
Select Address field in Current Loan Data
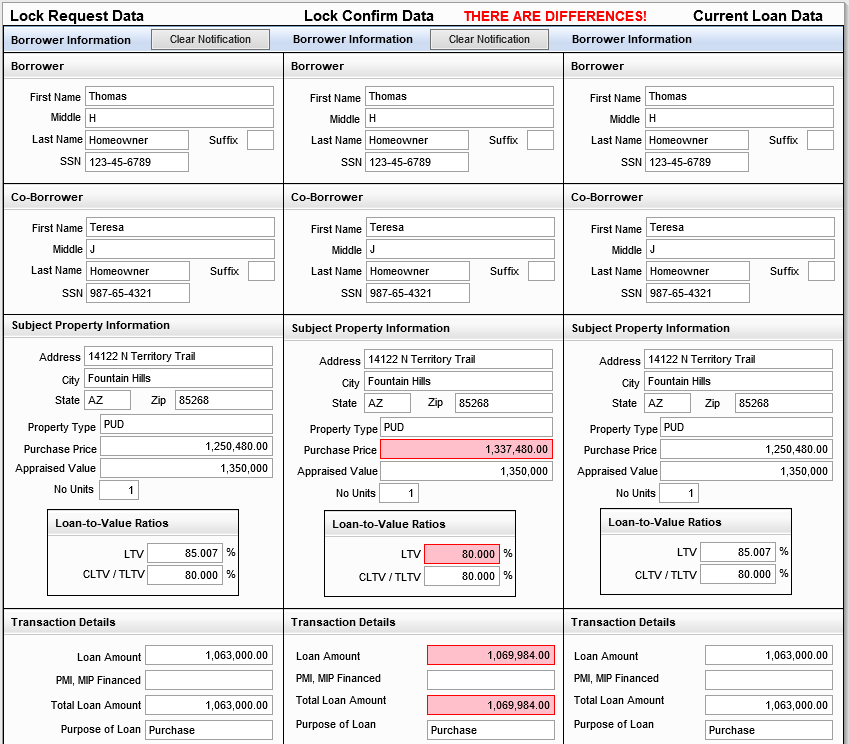739,359
